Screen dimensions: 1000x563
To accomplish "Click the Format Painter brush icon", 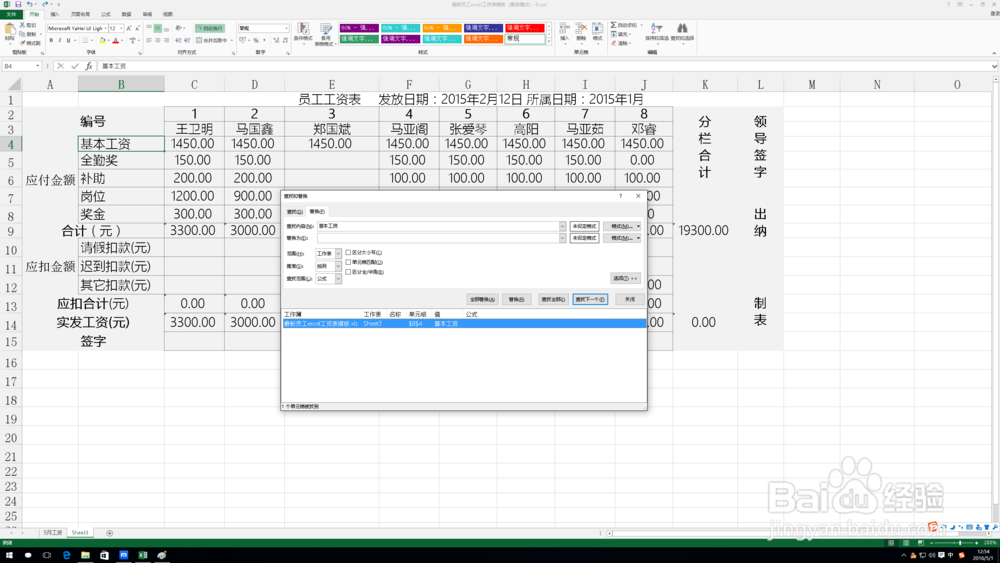I will (x=22, y=43).
